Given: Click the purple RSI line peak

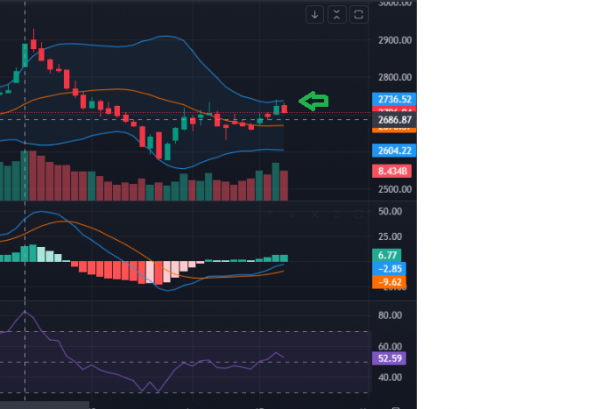Looking at the screenshot, I should click(x=27, y=313).
